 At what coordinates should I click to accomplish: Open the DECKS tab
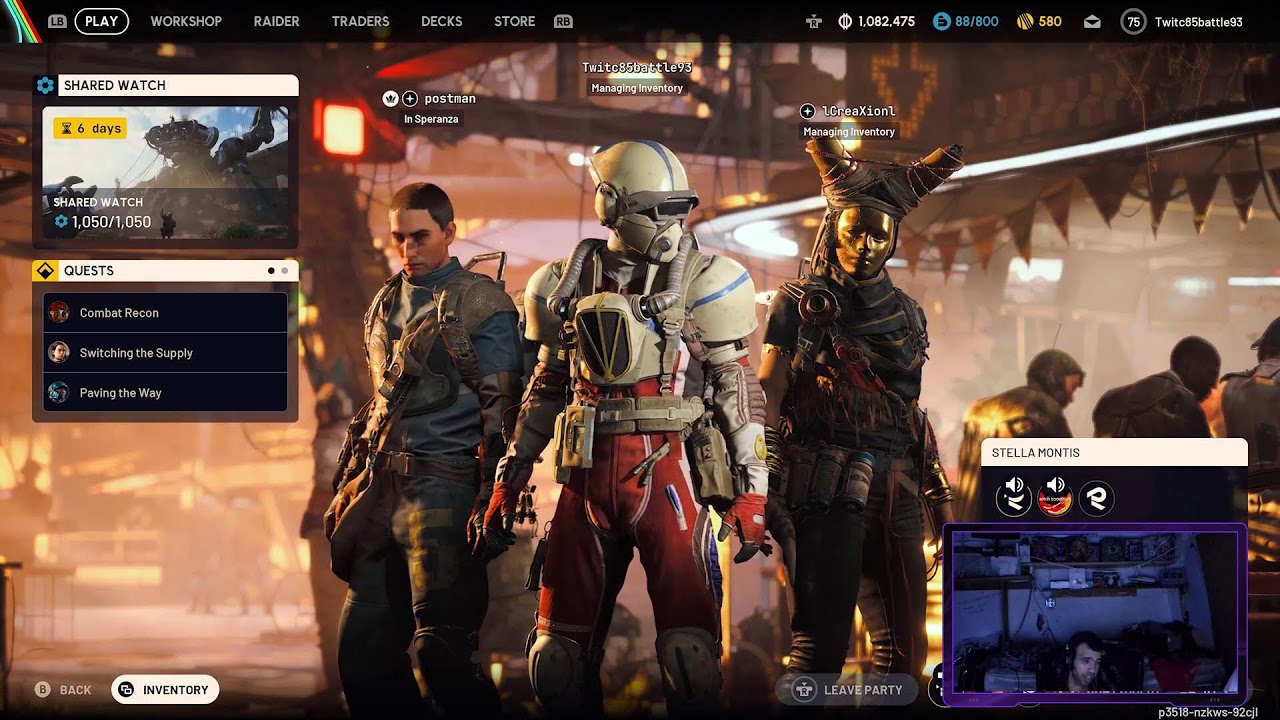coord(442,21)
